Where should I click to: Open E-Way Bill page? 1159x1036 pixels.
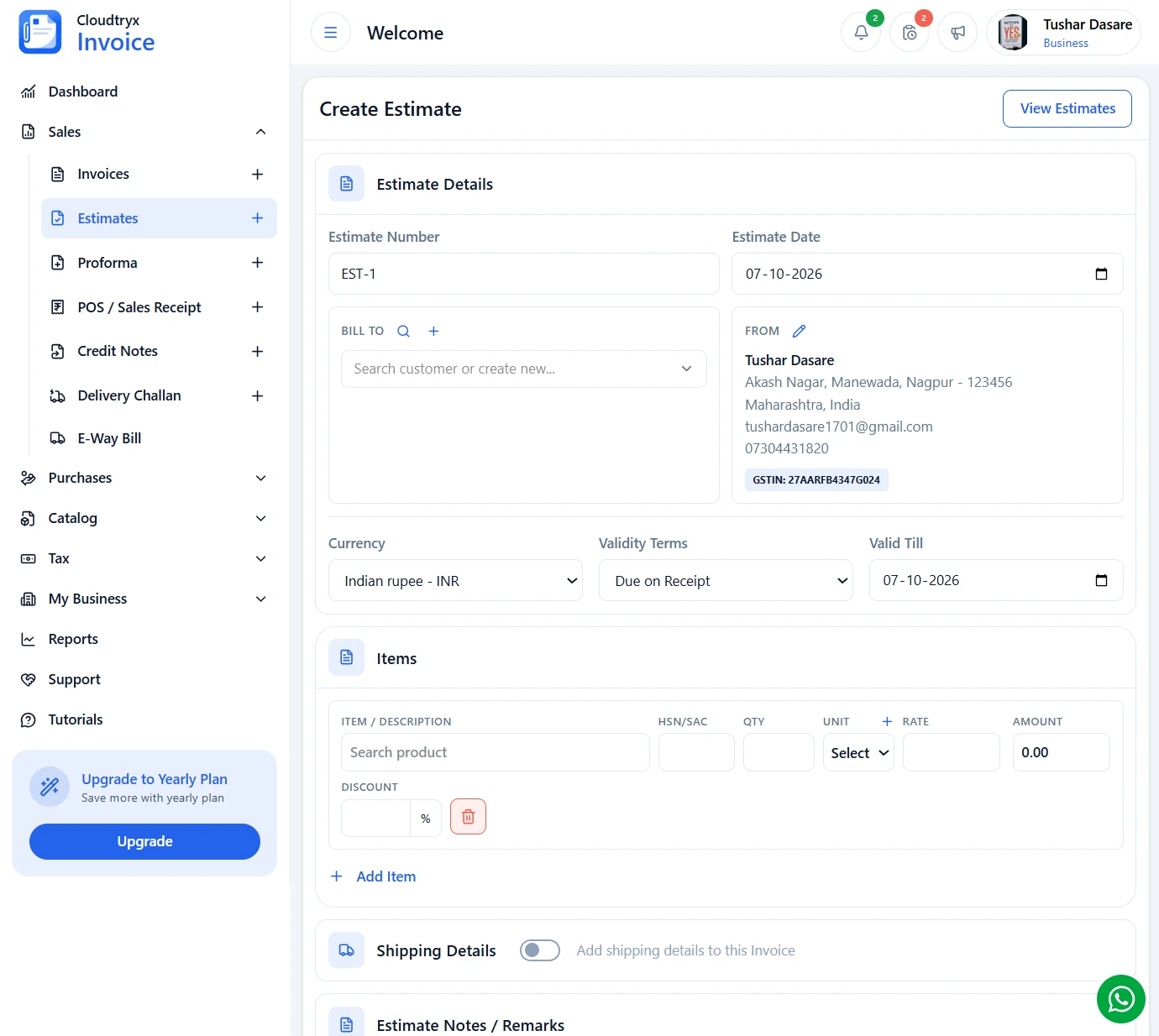point(109,438)
